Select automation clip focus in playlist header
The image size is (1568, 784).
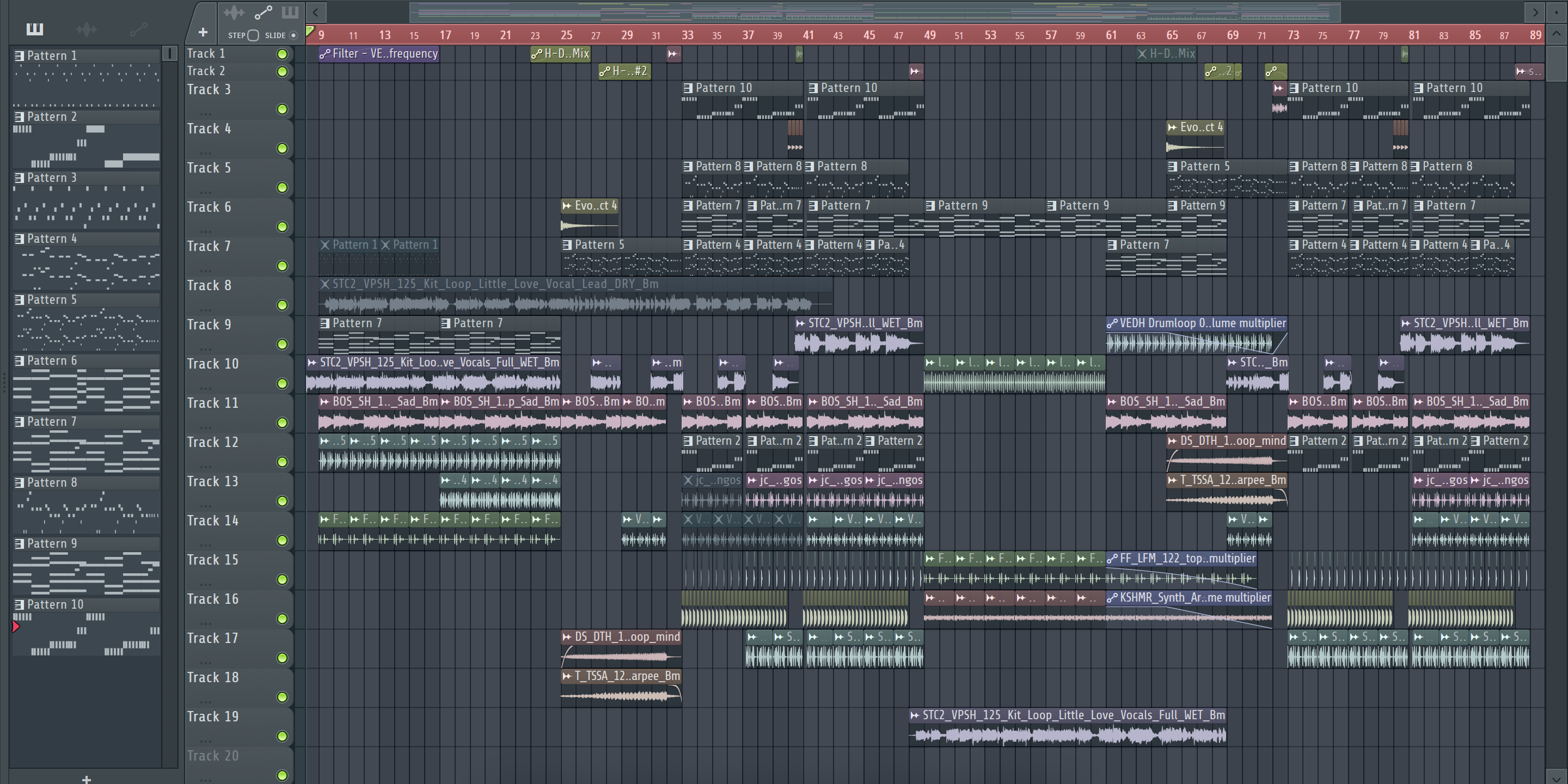click(264, 12)
